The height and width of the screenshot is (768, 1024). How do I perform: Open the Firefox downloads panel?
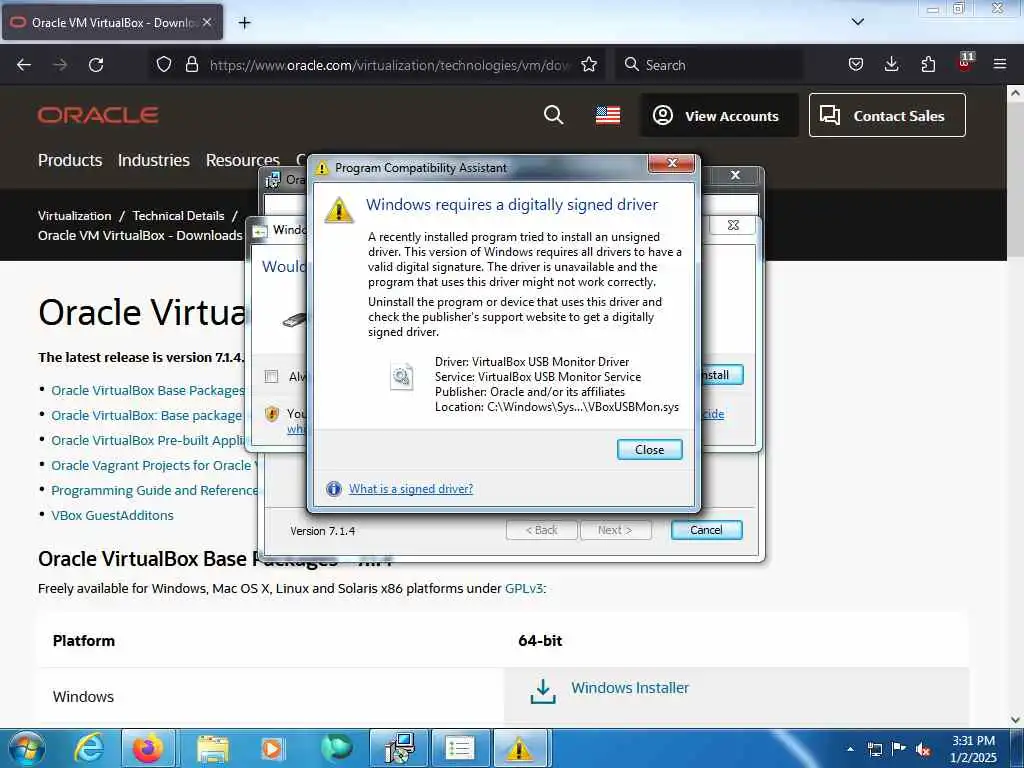pyautogui.click(x=891, y=65)
